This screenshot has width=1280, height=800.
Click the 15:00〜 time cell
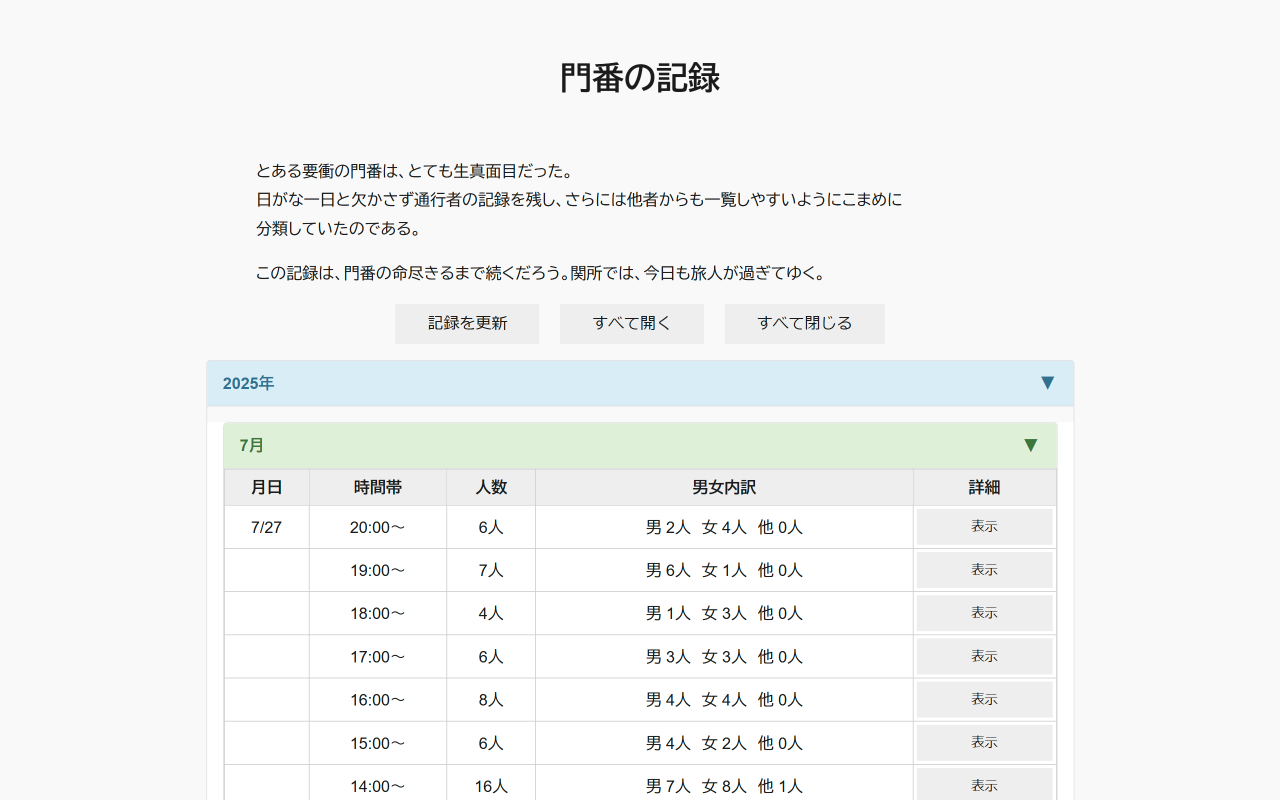[x=378, y=743]
